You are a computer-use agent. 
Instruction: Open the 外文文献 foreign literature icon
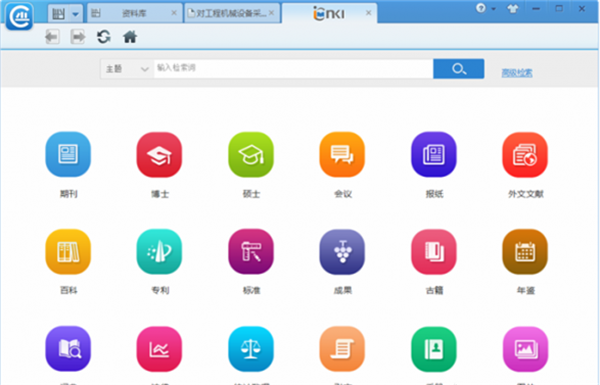click(x=525, y=155)
